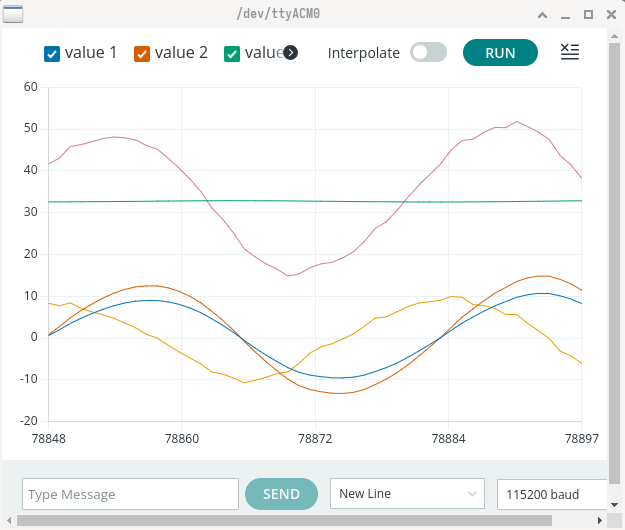This screenshot has width=625, height=530.
Task: Uncheck the value 1 series checkbox
Action: click(x=53, y=53)
